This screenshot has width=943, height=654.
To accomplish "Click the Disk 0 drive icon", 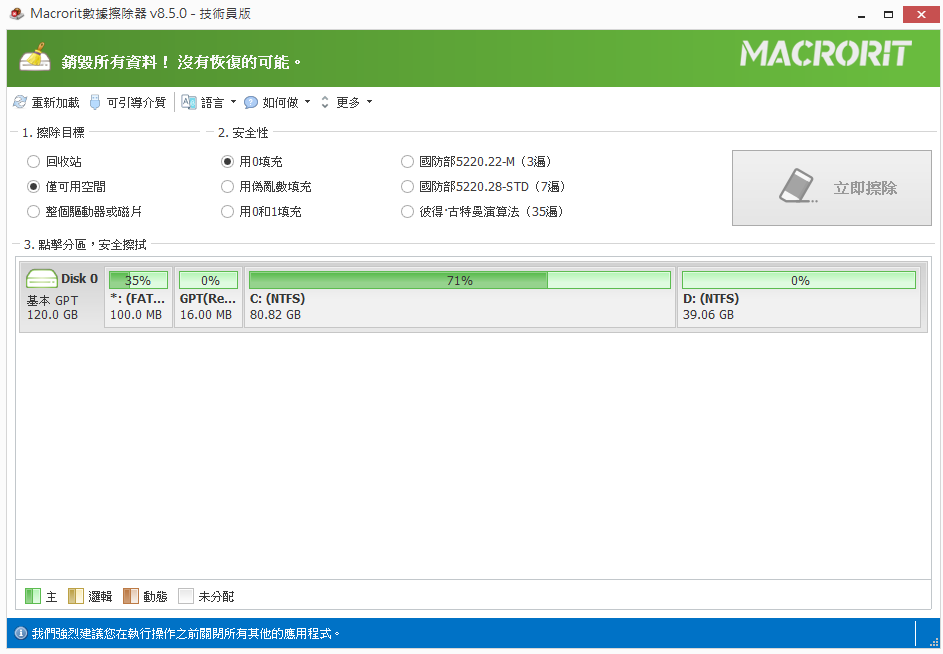I will click(x=42, y=279).
